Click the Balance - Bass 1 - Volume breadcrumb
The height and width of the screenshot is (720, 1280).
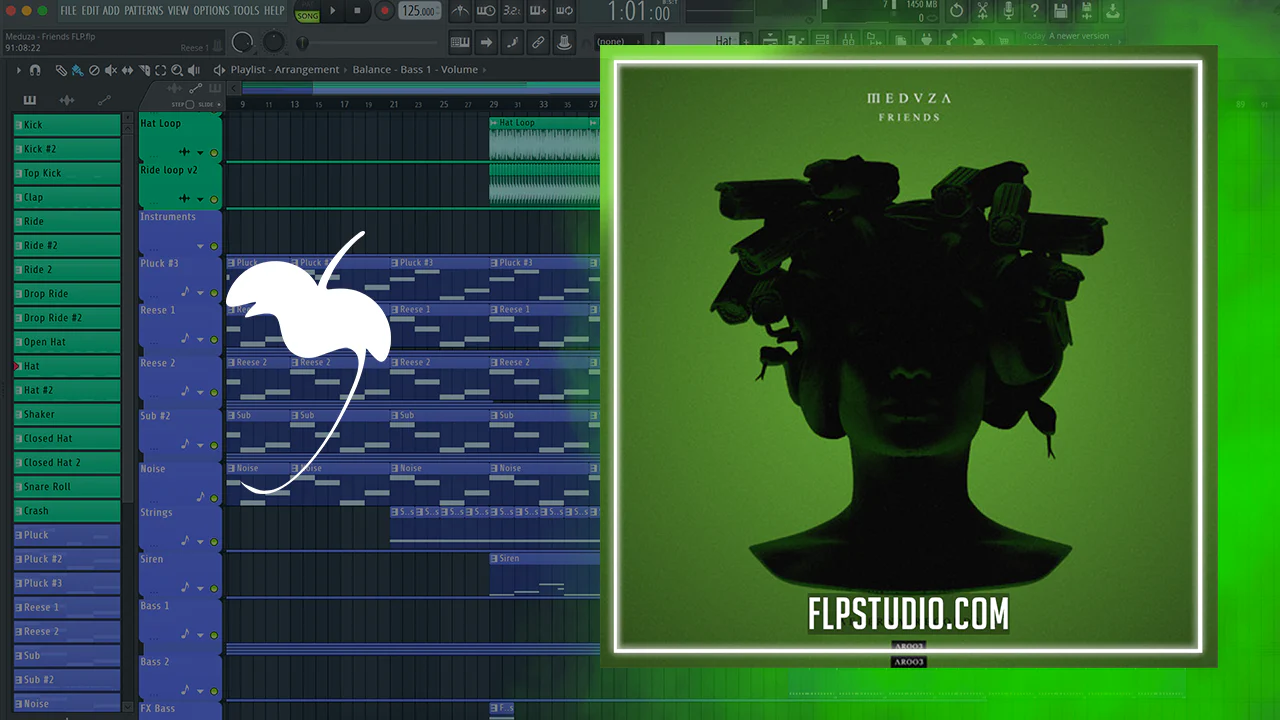(415, 70)
